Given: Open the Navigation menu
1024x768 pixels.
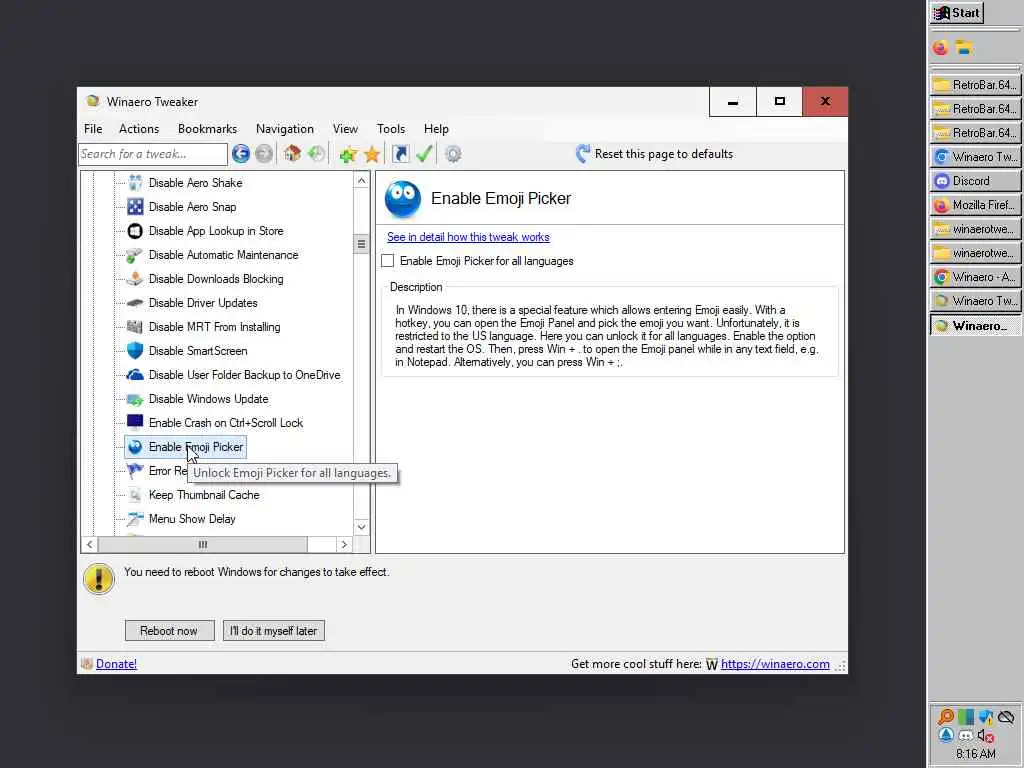Looking at the screenshot, I should (x=285, y=129).
